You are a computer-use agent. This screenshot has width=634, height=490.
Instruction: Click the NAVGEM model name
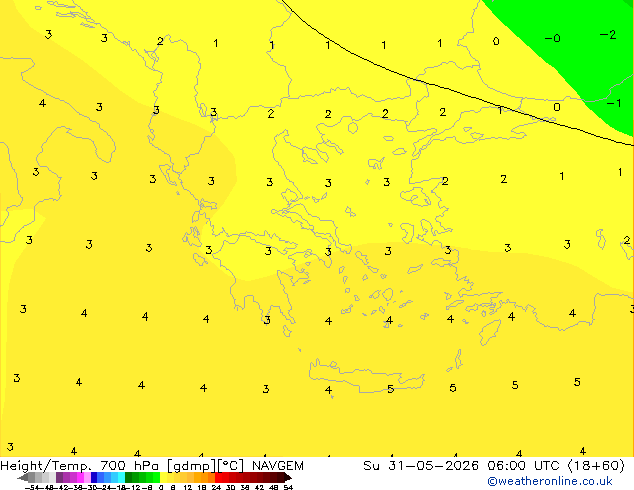click(278, 466)
